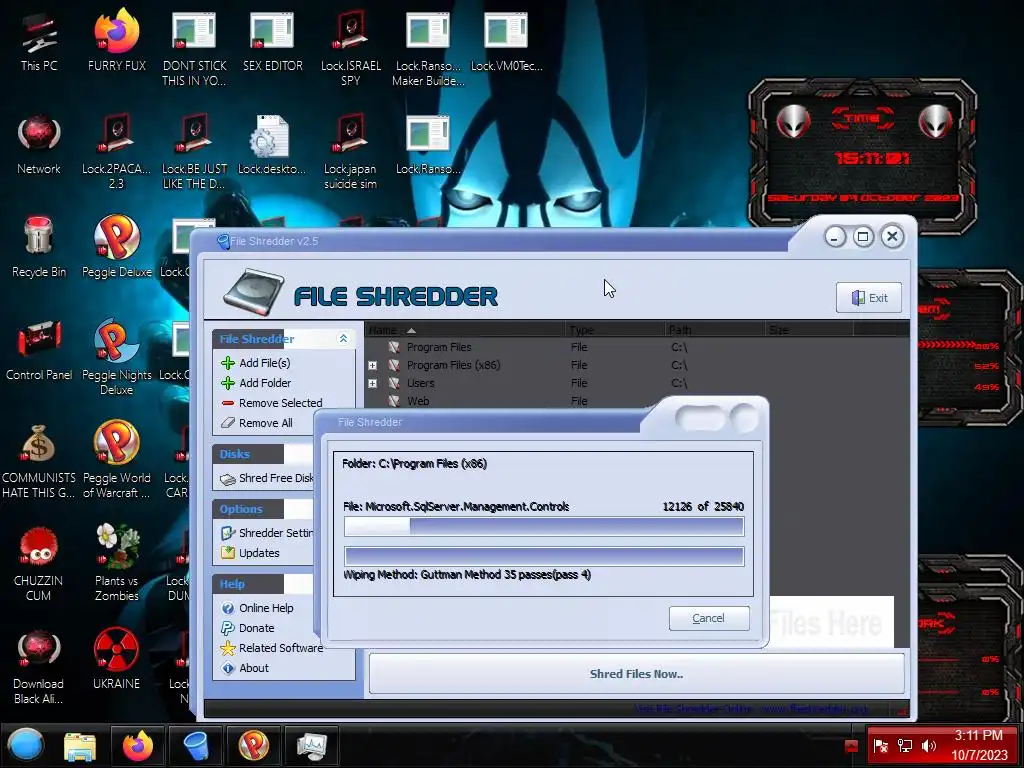Sort list by Path column header

pyautogui.click(x=714, y=330)
